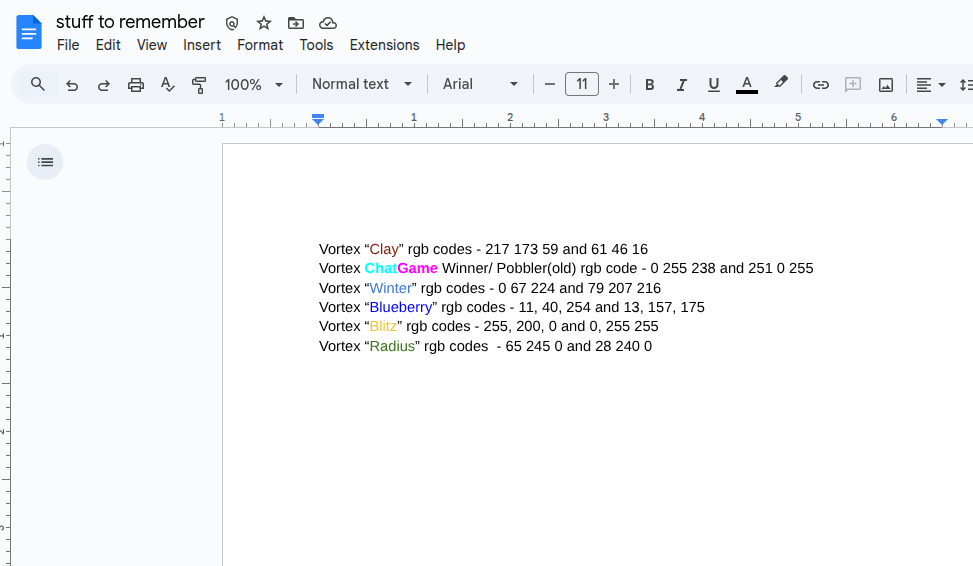Insert an image
The height and width of the screenshot is (566, 973).
tap(886, 84)
